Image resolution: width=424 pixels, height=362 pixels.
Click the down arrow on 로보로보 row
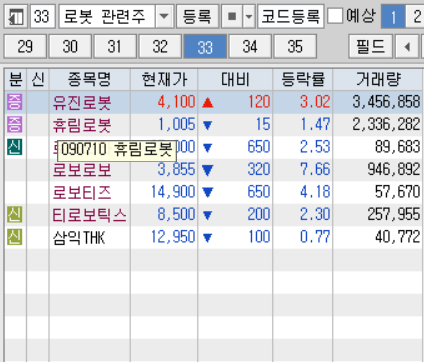[207, 170]
